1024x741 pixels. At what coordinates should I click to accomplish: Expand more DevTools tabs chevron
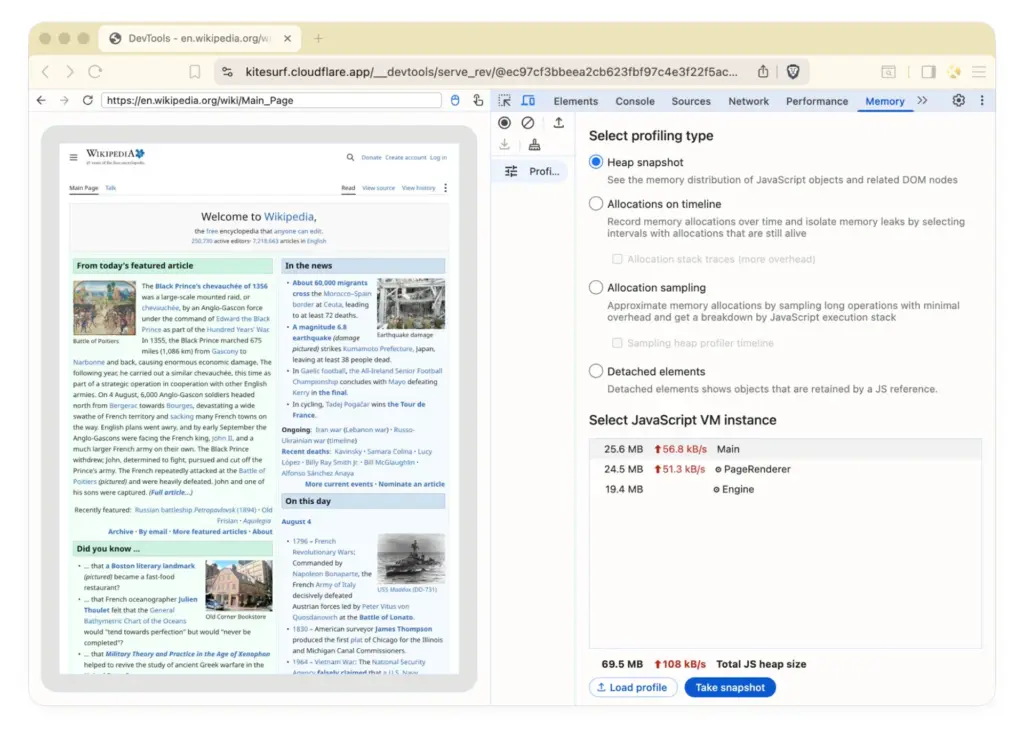tap(922, 101)
